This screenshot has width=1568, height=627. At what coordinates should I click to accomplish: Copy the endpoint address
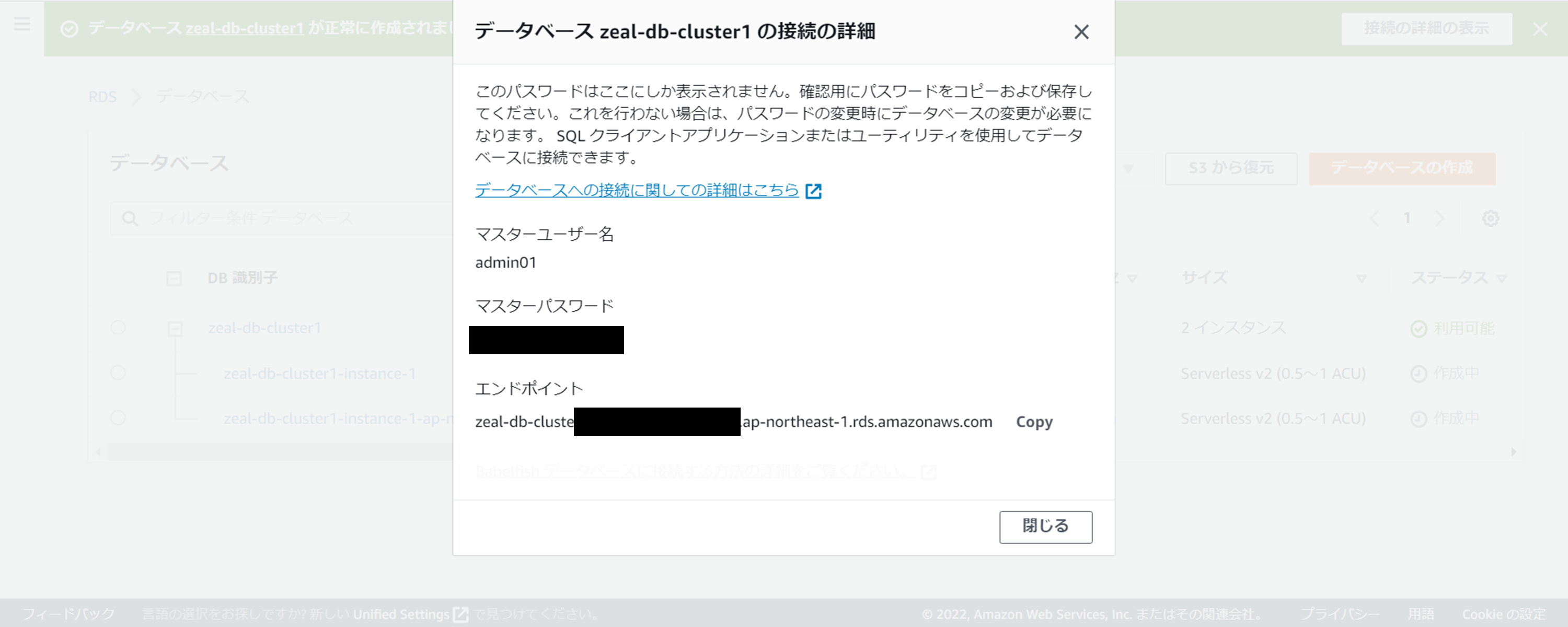(x=1034, y=422)
